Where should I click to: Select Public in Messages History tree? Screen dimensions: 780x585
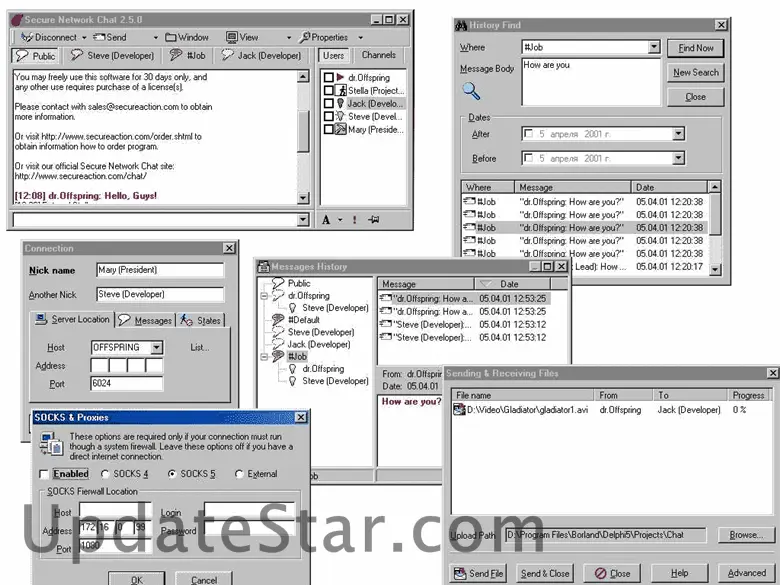(x=299, y=283)
